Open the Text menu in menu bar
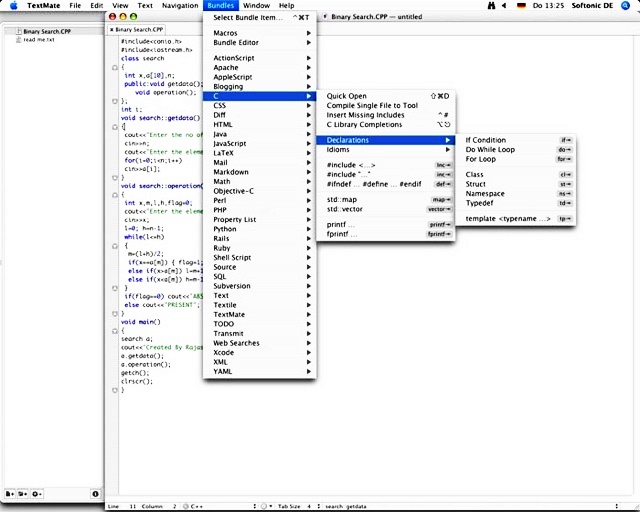Screen dimensions: 640x512 point(145,5)
